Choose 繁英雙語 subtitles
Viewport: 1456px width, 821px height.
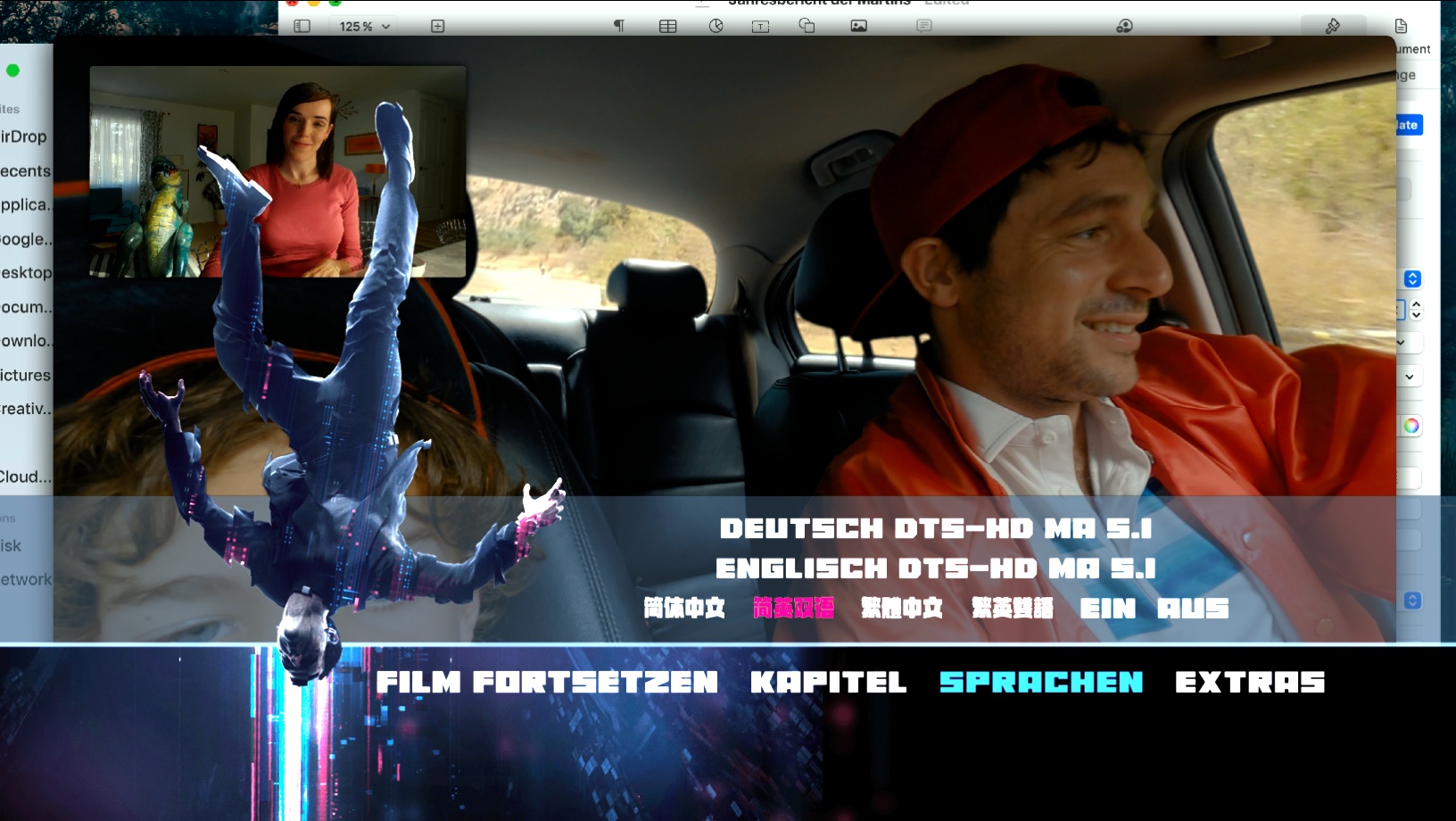[1013, 609]
